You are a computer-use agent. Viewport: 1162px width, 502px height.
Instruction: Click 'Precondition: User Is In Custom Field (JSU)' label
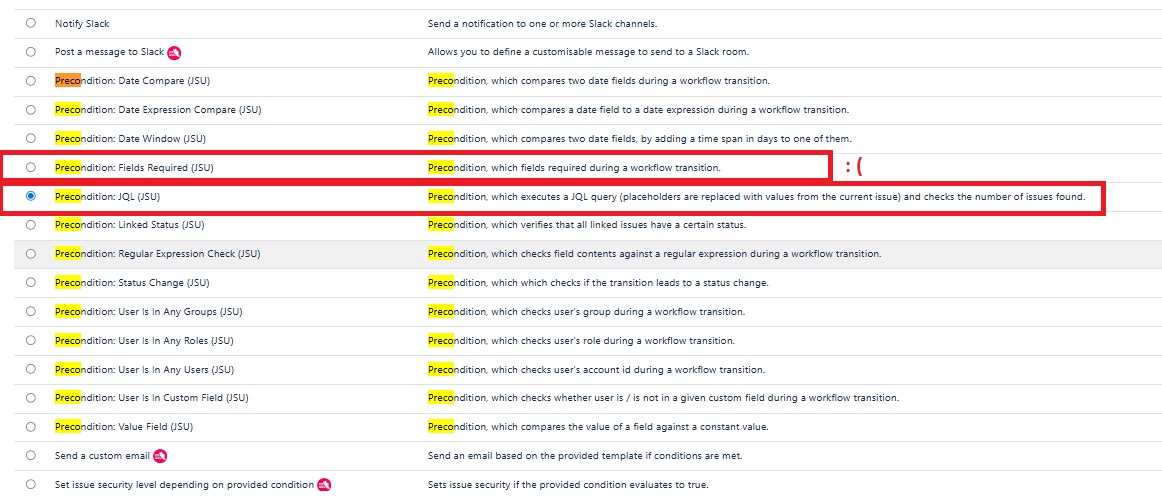coord(152,397)
